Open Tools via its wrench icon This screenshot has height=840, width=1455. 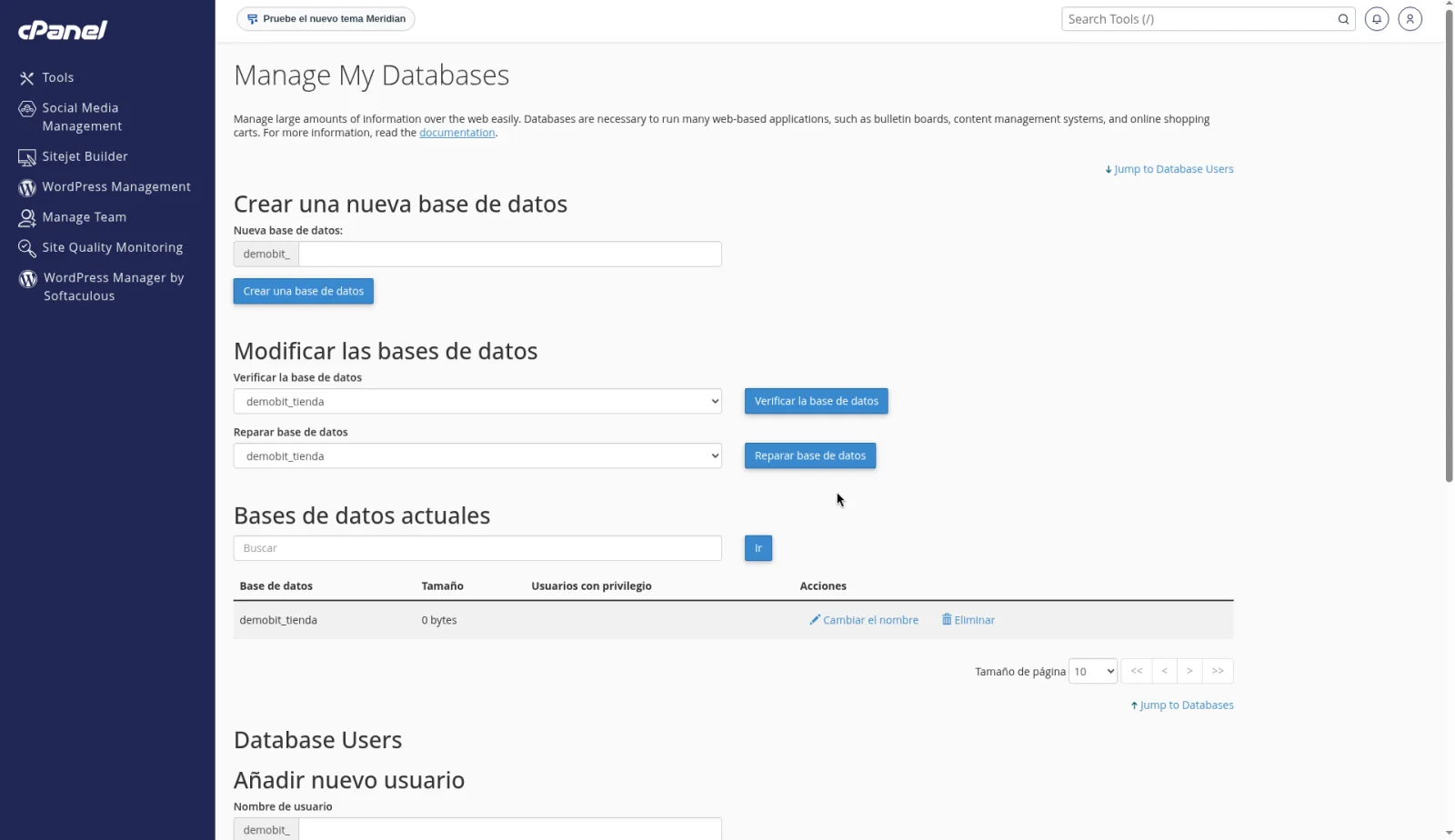pos(27,78)
